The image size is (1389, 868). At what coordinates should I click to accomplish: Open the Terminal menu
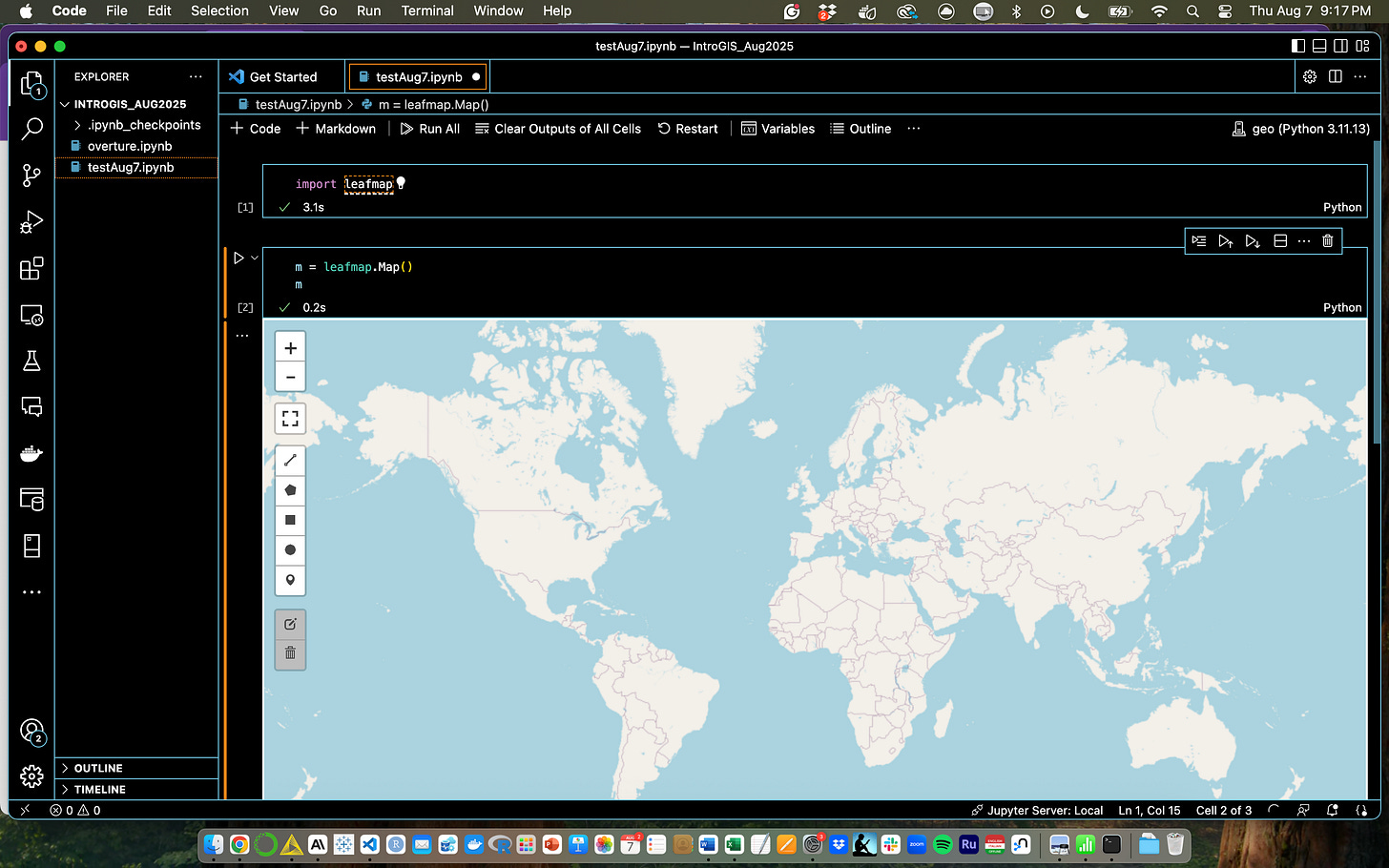(x=427, y=10)
